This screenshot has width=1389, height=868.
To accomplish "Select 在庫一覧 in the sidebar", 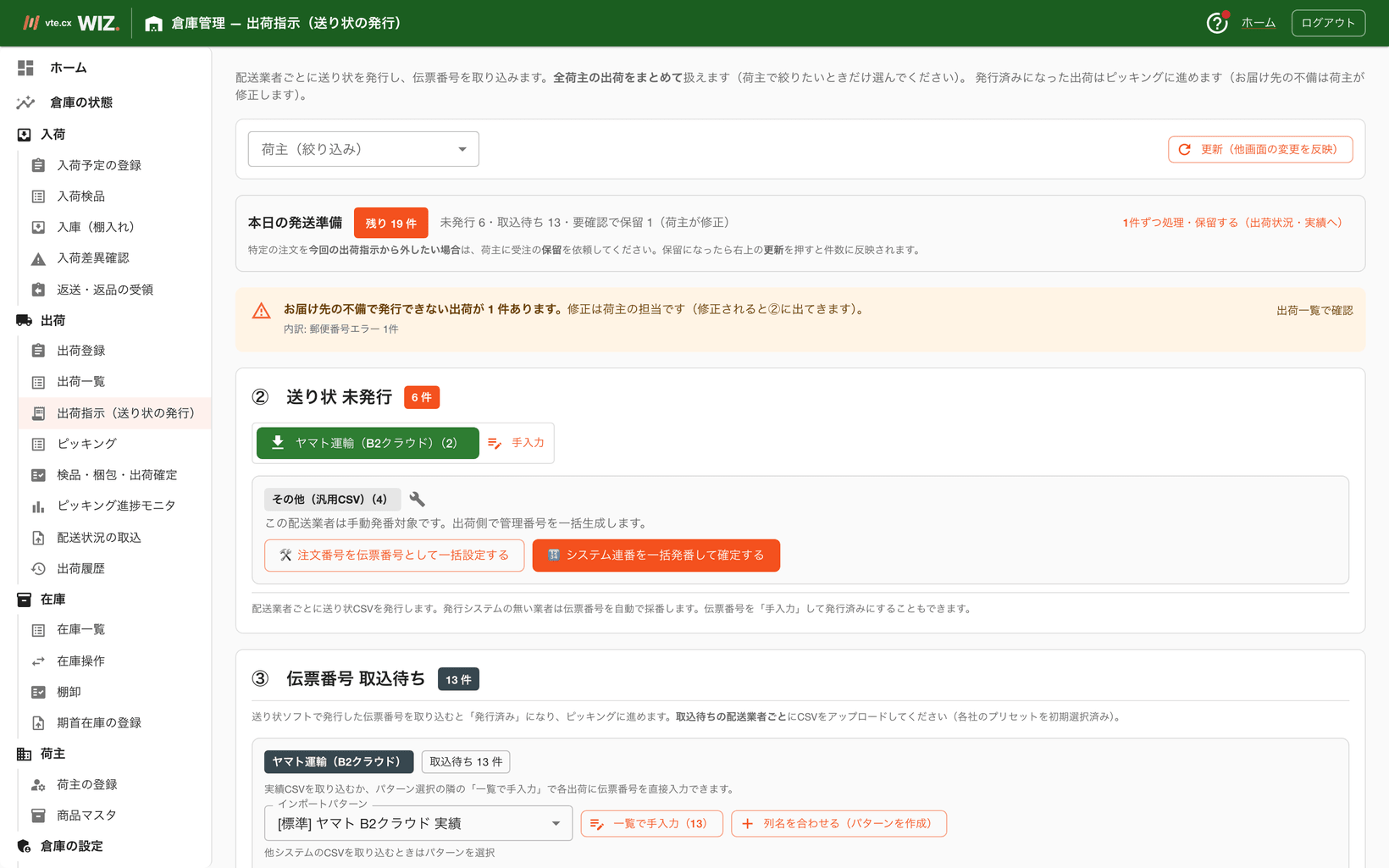I will point(80,630).
